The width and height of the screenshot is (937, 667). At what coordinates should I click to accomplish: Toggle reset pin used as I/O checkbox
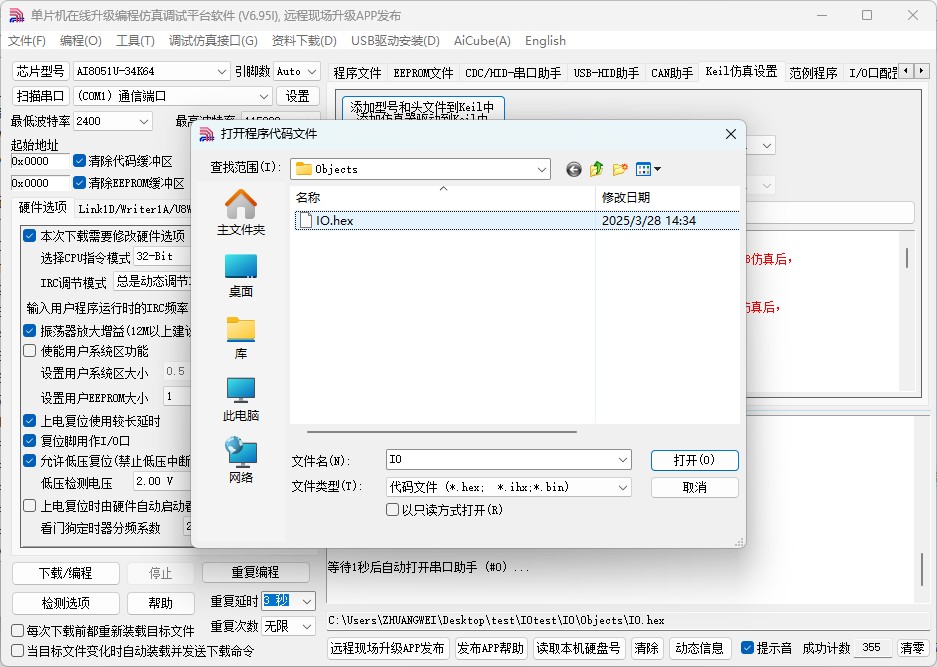click(29, 441)
